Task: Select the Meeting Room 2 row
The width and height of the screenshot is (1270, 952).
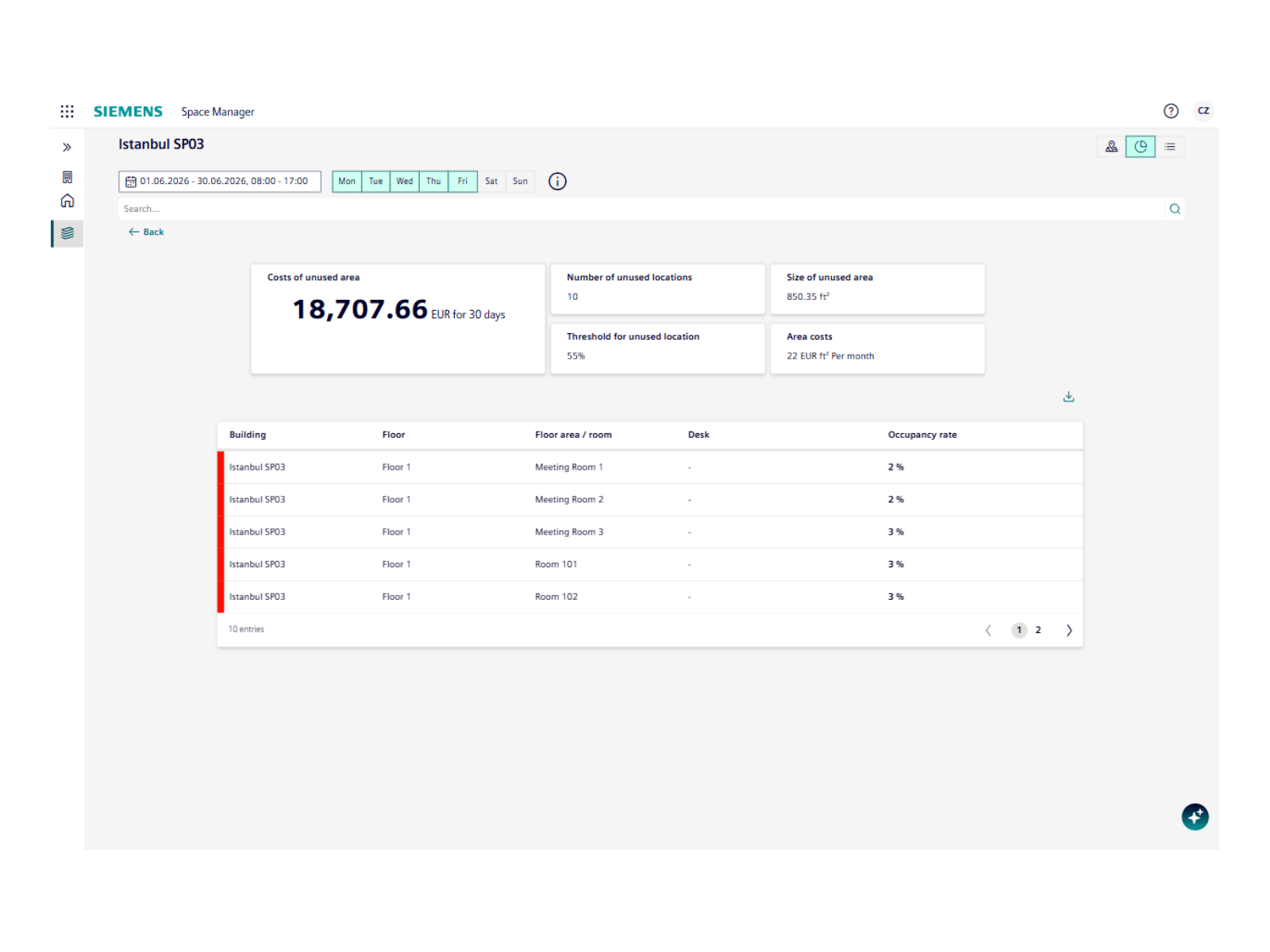Action: [650, 500]
